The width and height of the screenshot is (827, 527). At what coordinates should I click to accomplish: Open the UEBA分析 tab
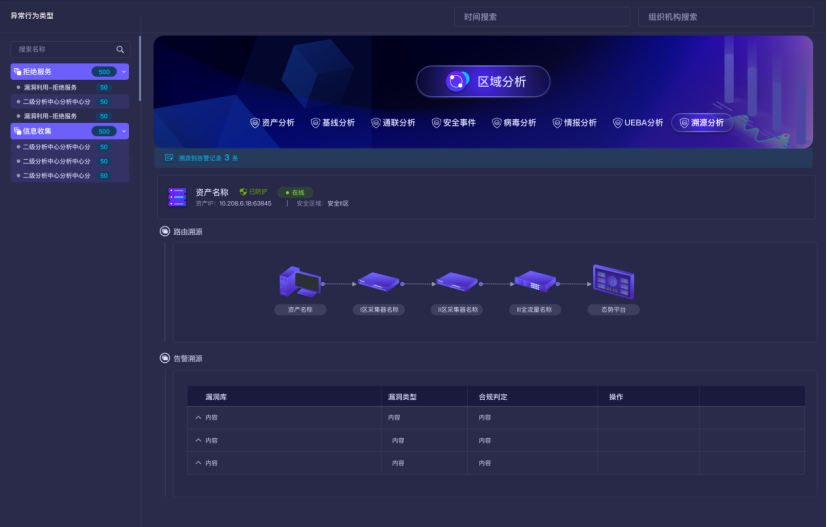[x=637, y=123]
